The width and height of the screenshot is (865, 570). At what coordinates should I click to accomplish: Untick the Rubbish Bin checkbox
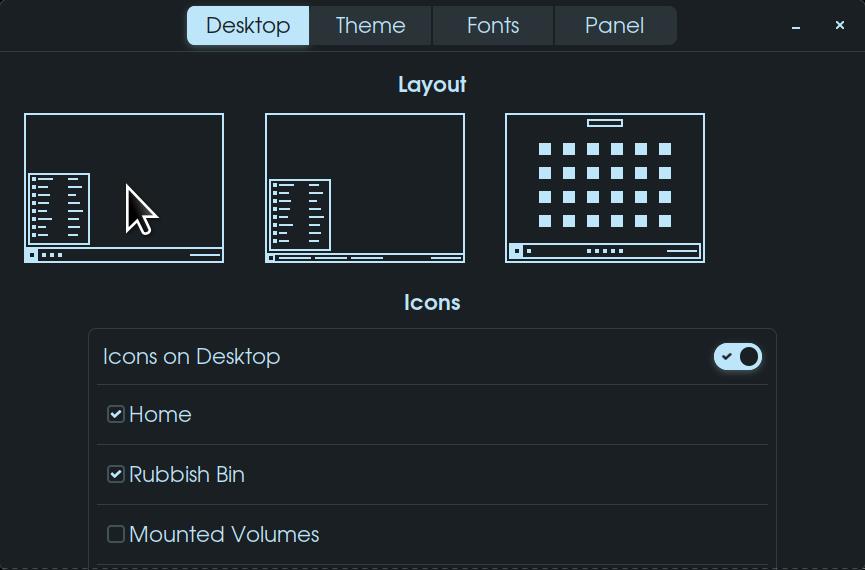pos(116,474)
